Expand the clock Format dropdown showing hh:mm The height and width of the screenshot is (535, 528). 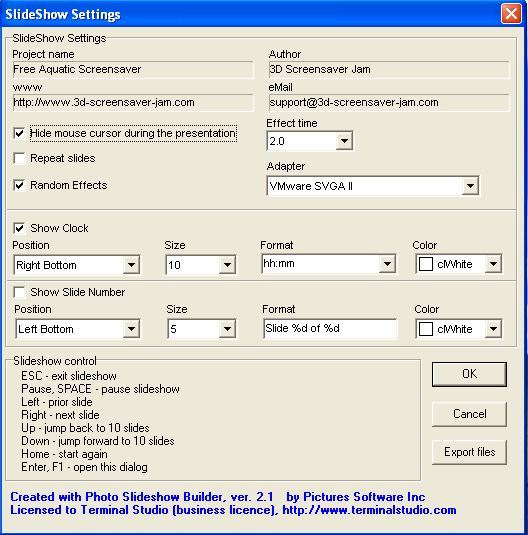pyautogui.click(x=387, y=264)
